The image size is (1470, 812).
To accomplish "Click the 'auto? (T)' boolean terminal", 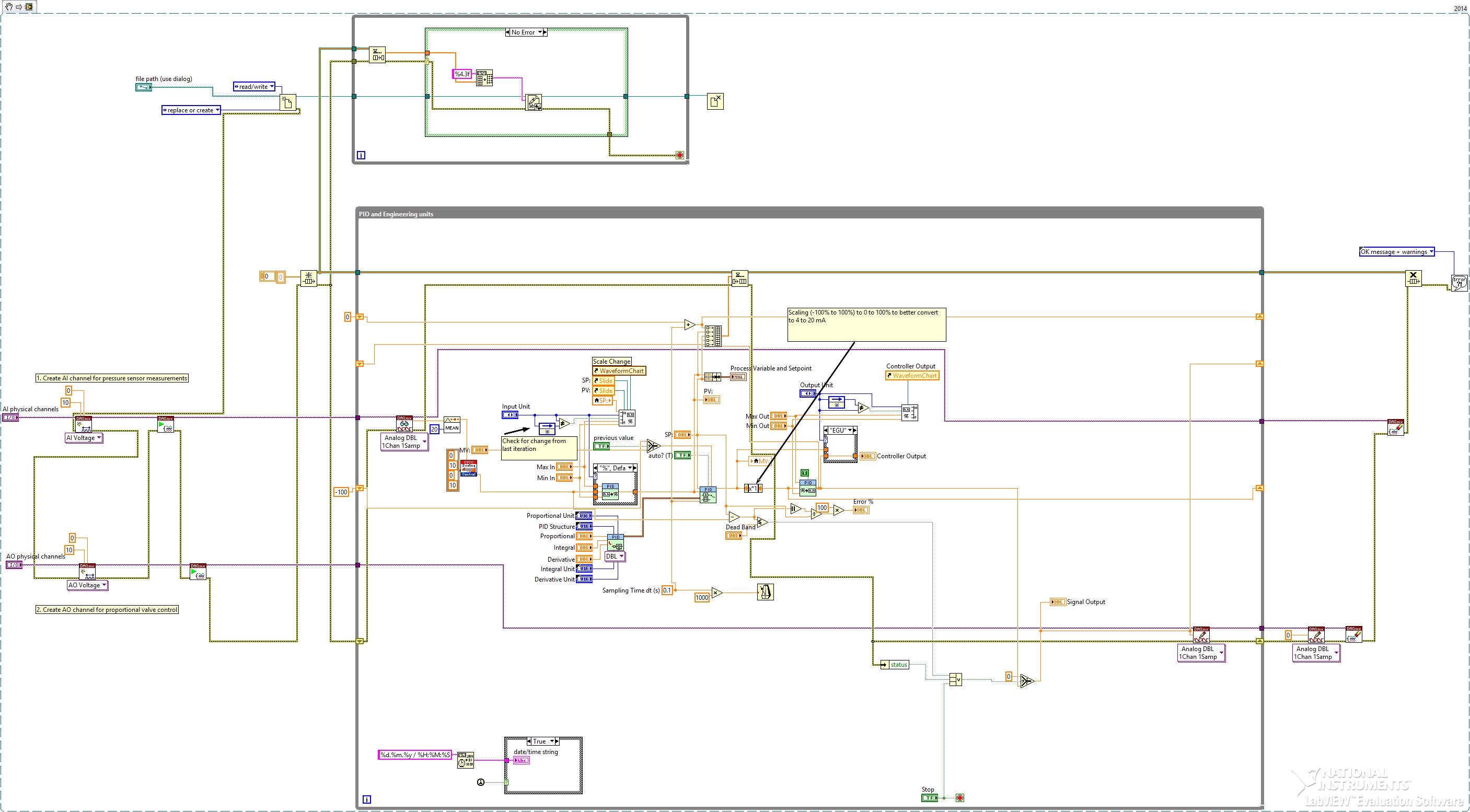I will (682, 455).
